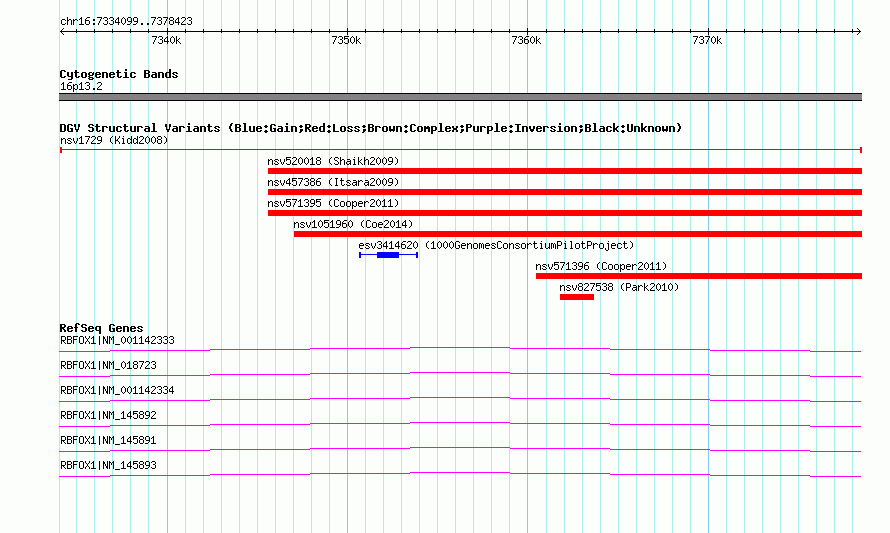Click the nsv1051960 (Coe2014) label
Screen dimensions: 890x533
(353, 224)
